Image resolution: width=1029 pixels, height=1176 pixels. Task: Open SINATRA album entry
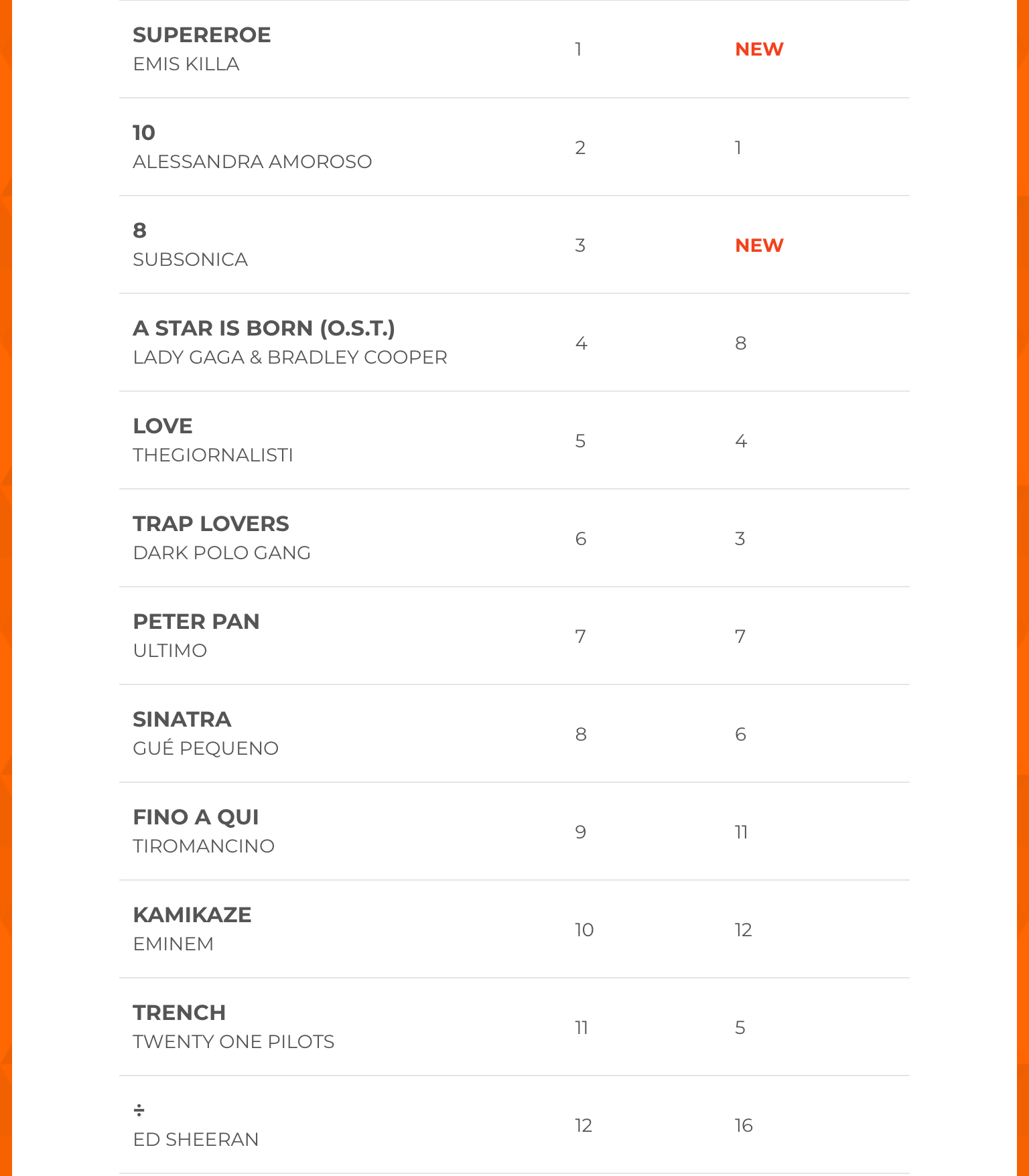coord(182,719)
